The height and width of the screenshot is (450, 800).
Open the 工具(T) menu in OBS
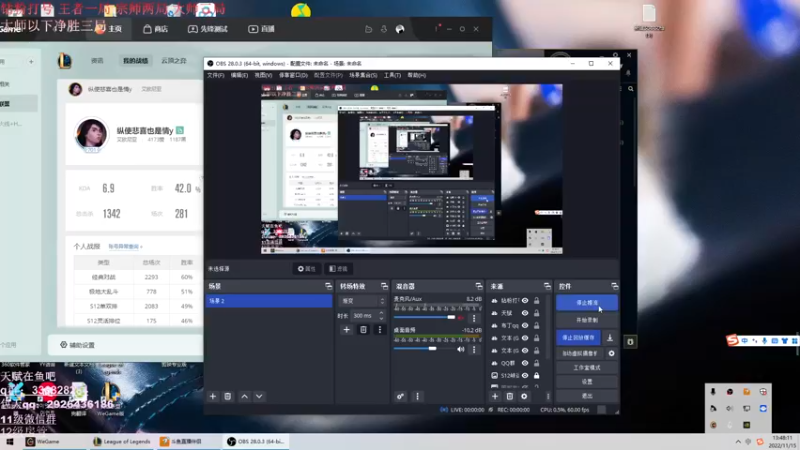coord(392,75)
